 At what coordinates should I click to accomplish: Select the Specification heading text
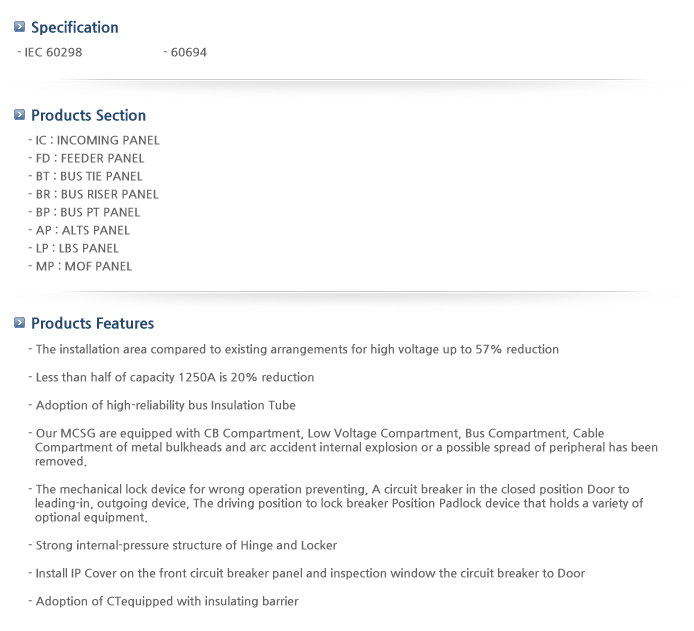[x=75, y=27]
